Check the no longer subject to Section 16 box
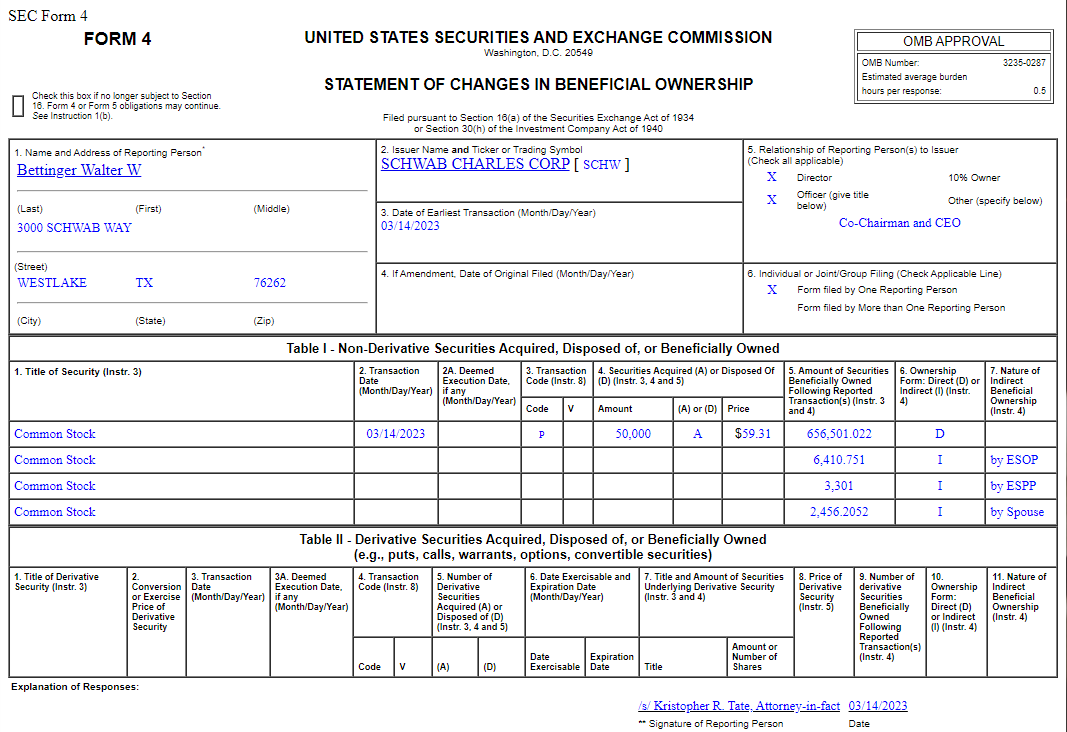Viewport: 1067px width, 732px height. (18, 106)
